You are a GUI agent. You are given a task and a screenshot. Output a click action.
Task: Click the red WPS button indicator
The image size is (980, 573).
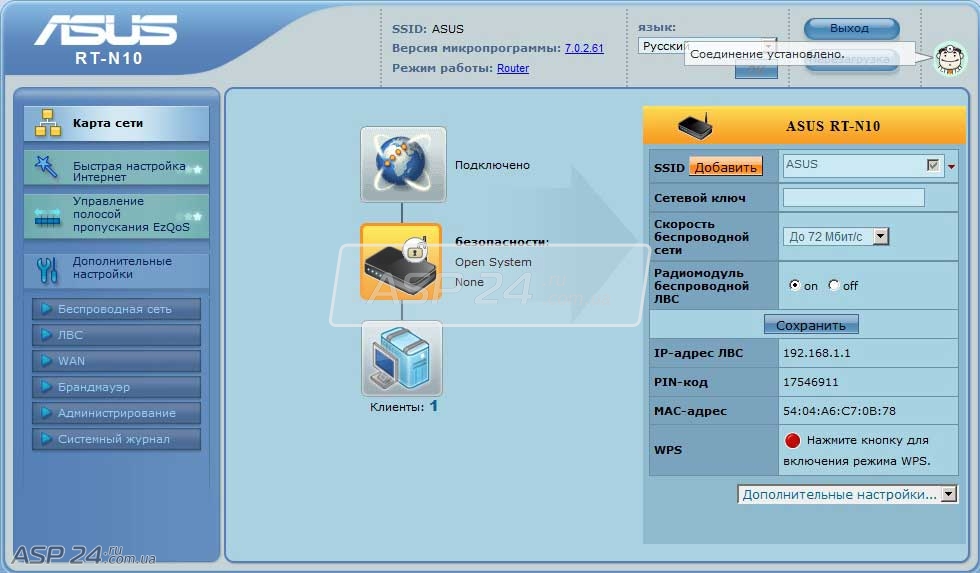pyautogui.click(x=792, y=441)
